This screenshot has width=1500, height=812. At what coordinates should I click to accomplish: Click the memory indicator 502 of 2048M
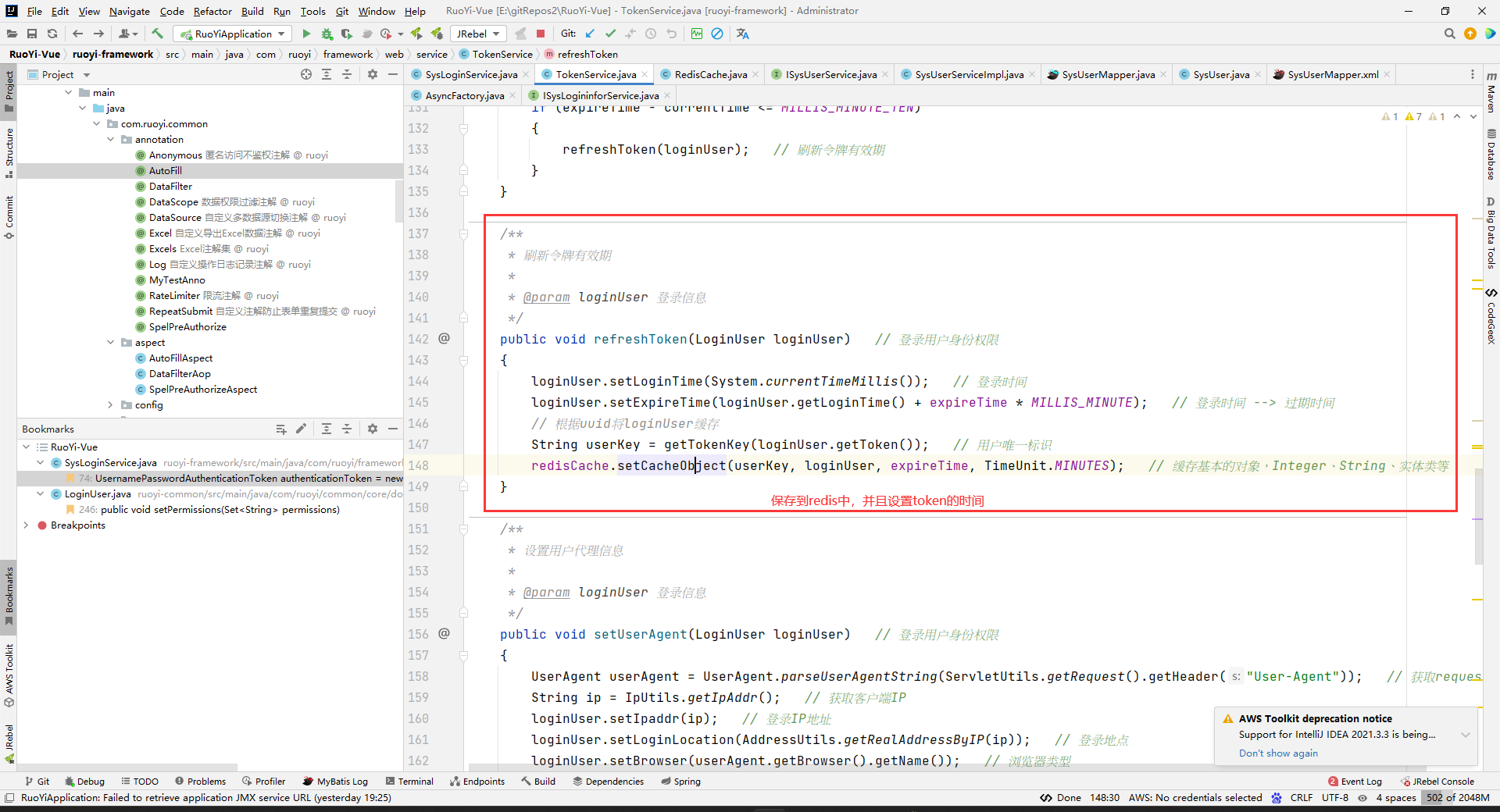point(1458,797)
